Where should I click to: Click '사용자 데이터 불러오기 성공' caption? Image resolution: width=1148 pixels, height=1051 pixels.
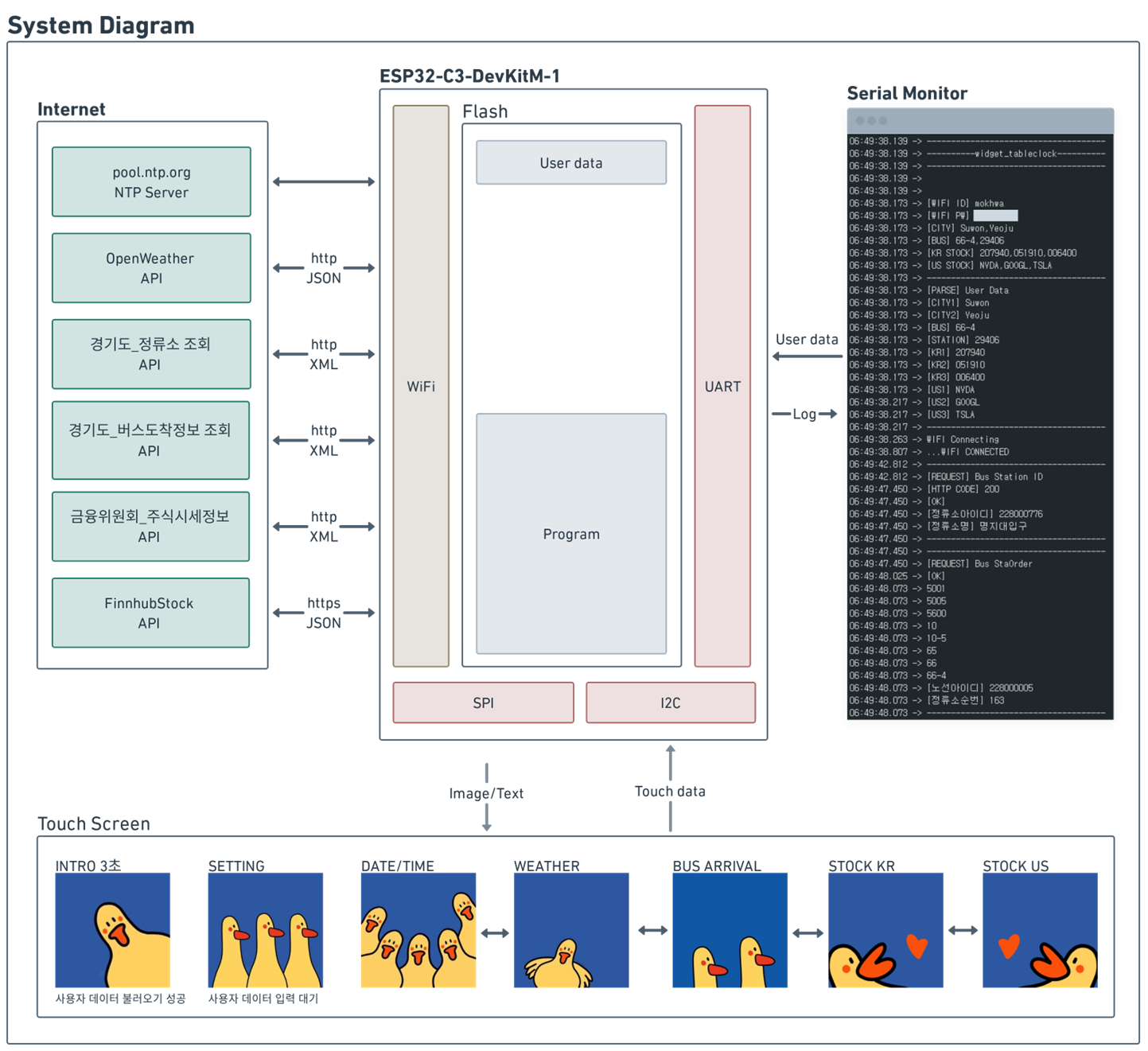120,998
